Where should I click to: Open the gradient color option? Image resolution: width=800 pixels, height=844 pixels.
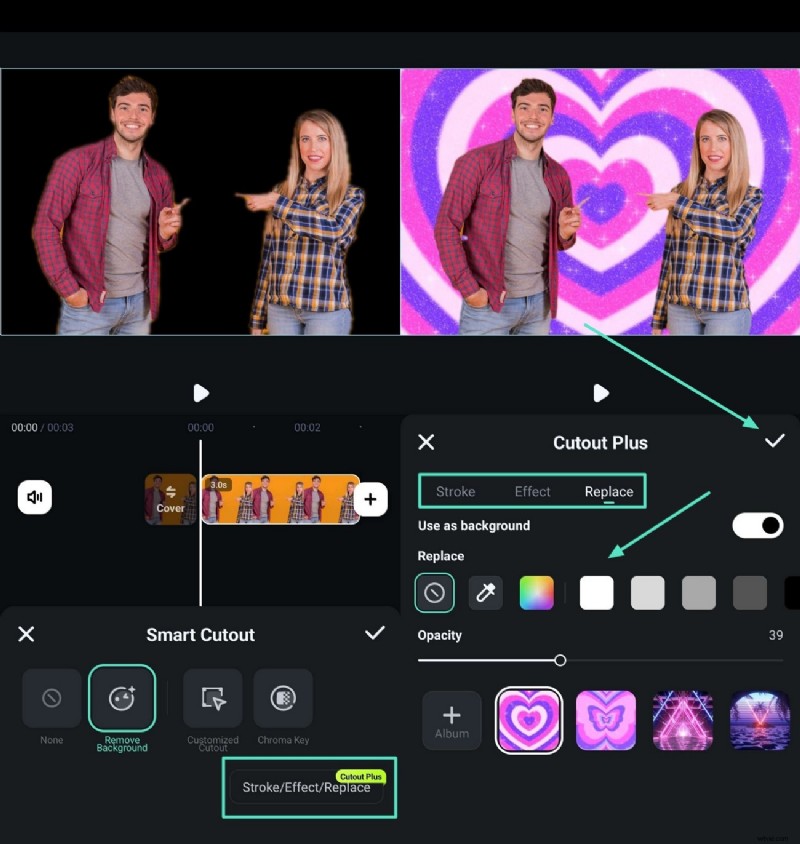537,592
